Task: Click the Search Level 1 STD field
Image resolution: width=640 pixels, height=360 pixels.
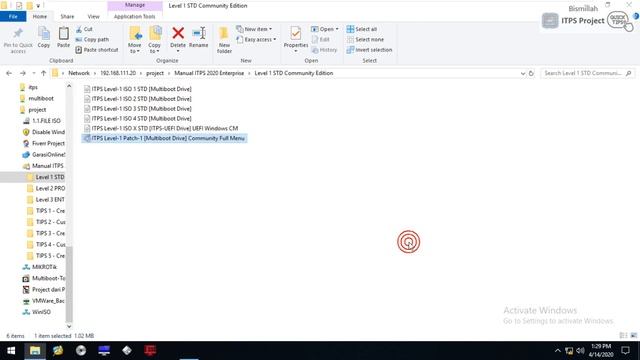Action: coord(588,73)
